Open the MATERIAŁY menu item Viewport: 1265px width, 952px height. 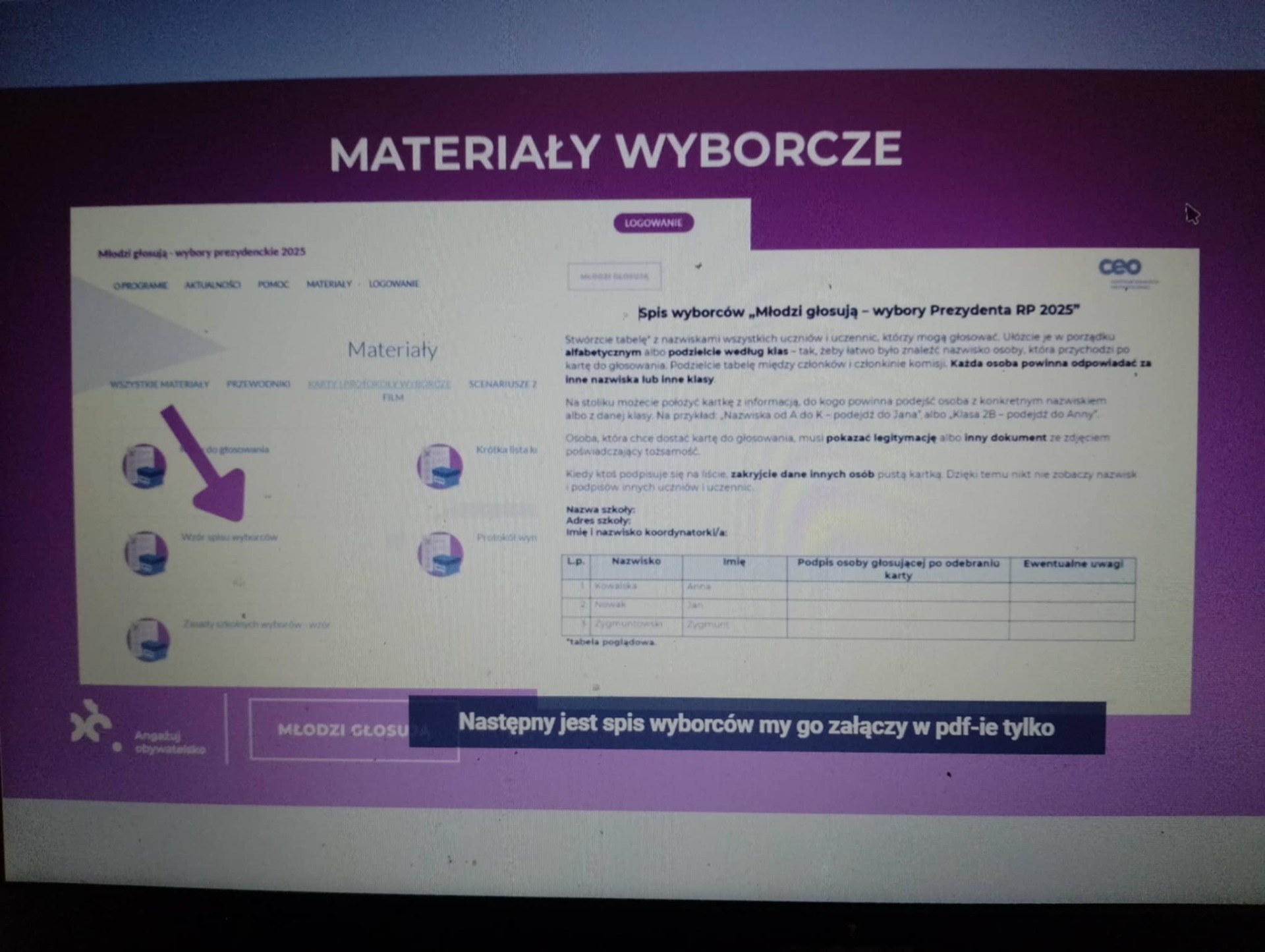[x=329, y=284]
